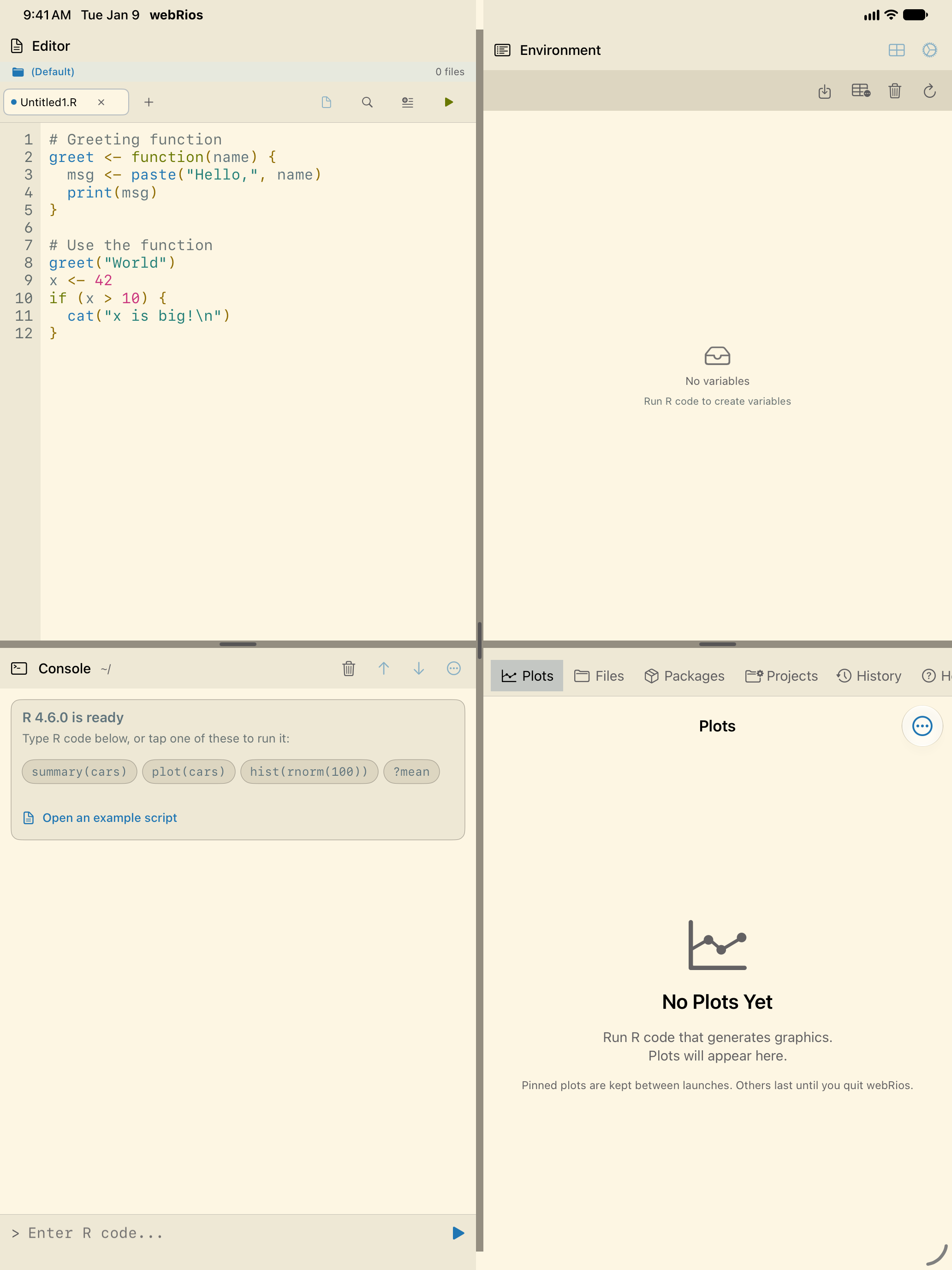Click the '0 files' label
952x1270 pixels.
point(450,72)
